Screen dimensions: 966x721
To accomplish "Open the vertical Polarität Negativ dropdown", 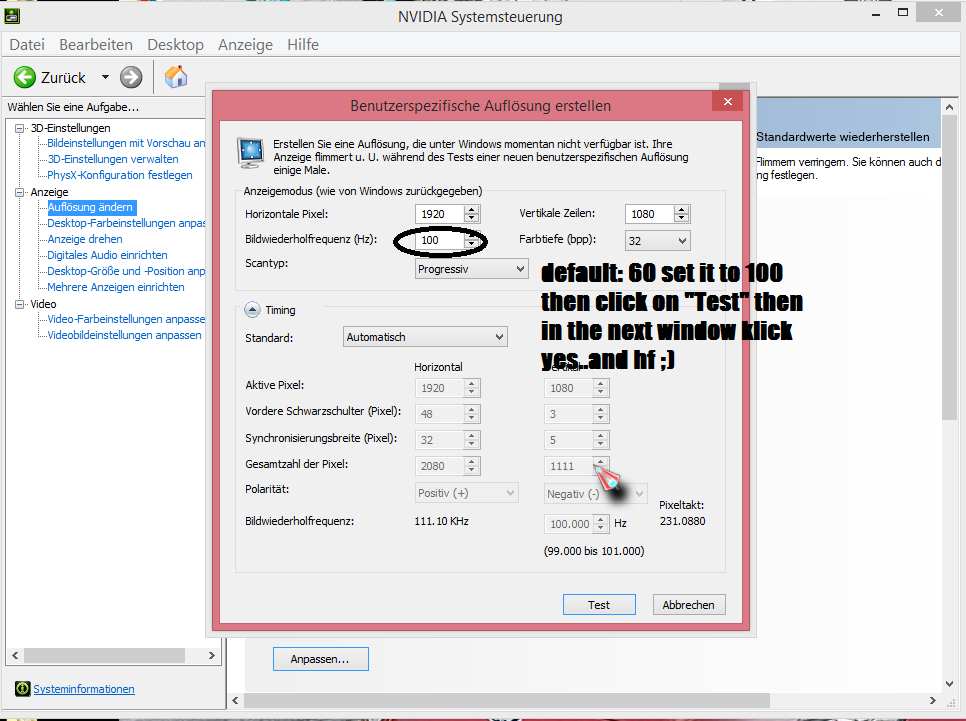I will click(x=595, y=494).
